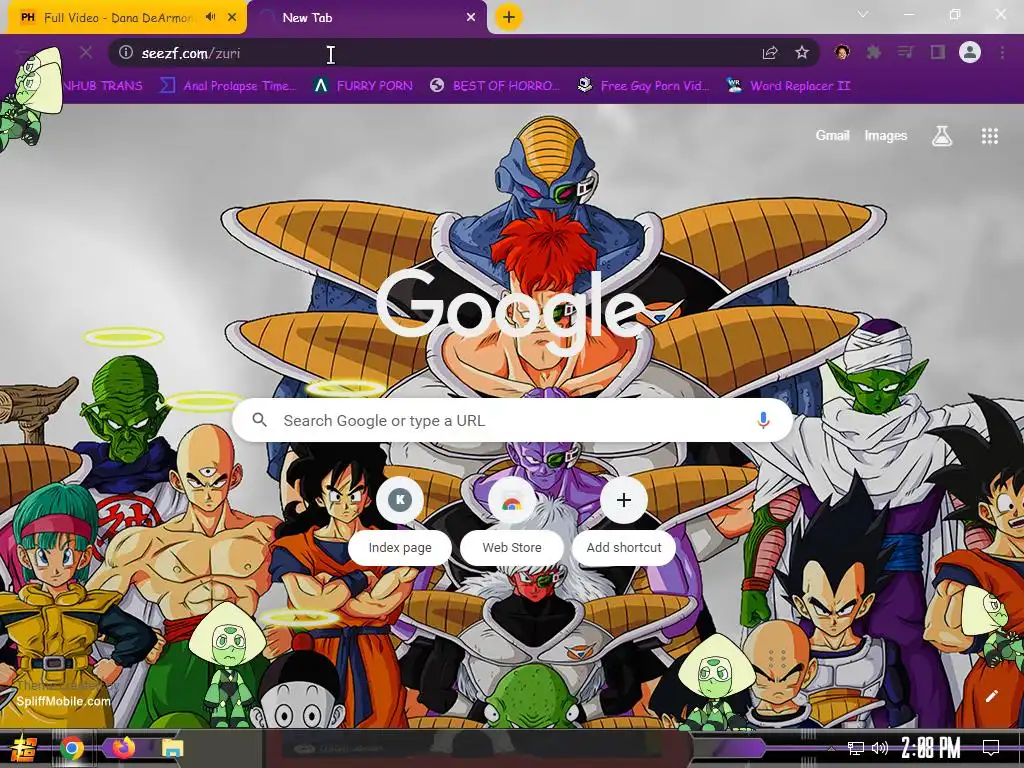Viewport: 1024px width, 768px height.
Task: Open Chrome three-dot menu
Action: (x=1002, y=53)
